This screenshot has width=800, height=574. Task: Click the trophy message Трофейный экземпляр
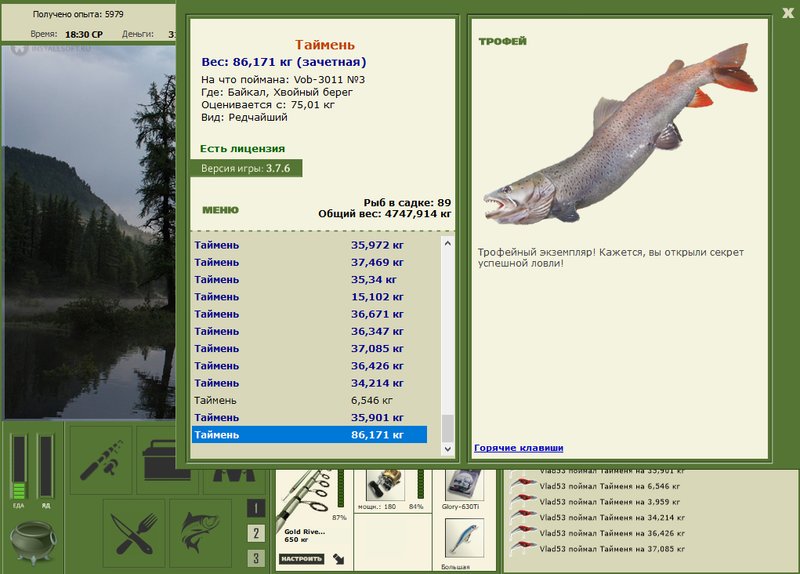coord(611,258)
